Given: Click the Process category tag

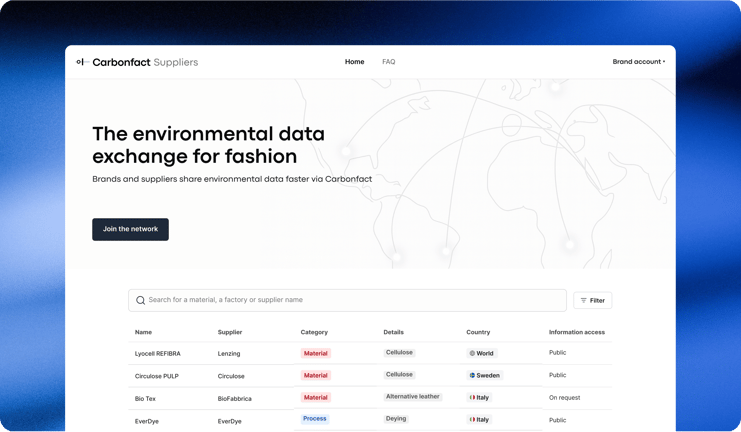Looking at the screenshot, I should click(x=315, y=419).
